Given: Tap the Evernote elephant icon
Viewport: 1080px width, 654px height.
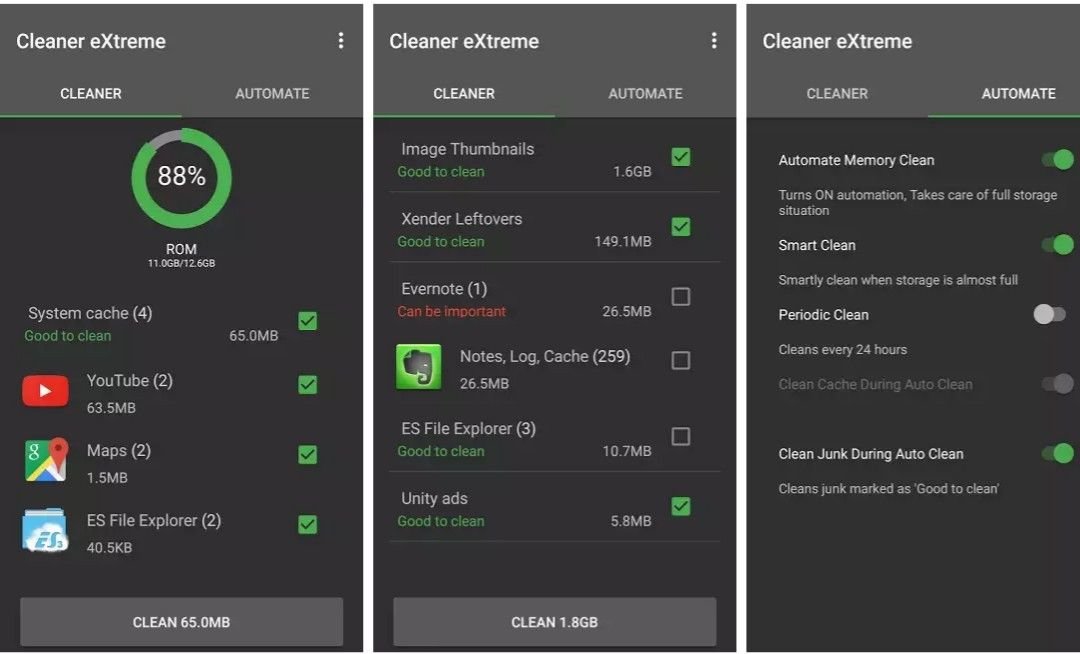Looking at the screenshot, I should coord(419,367).
